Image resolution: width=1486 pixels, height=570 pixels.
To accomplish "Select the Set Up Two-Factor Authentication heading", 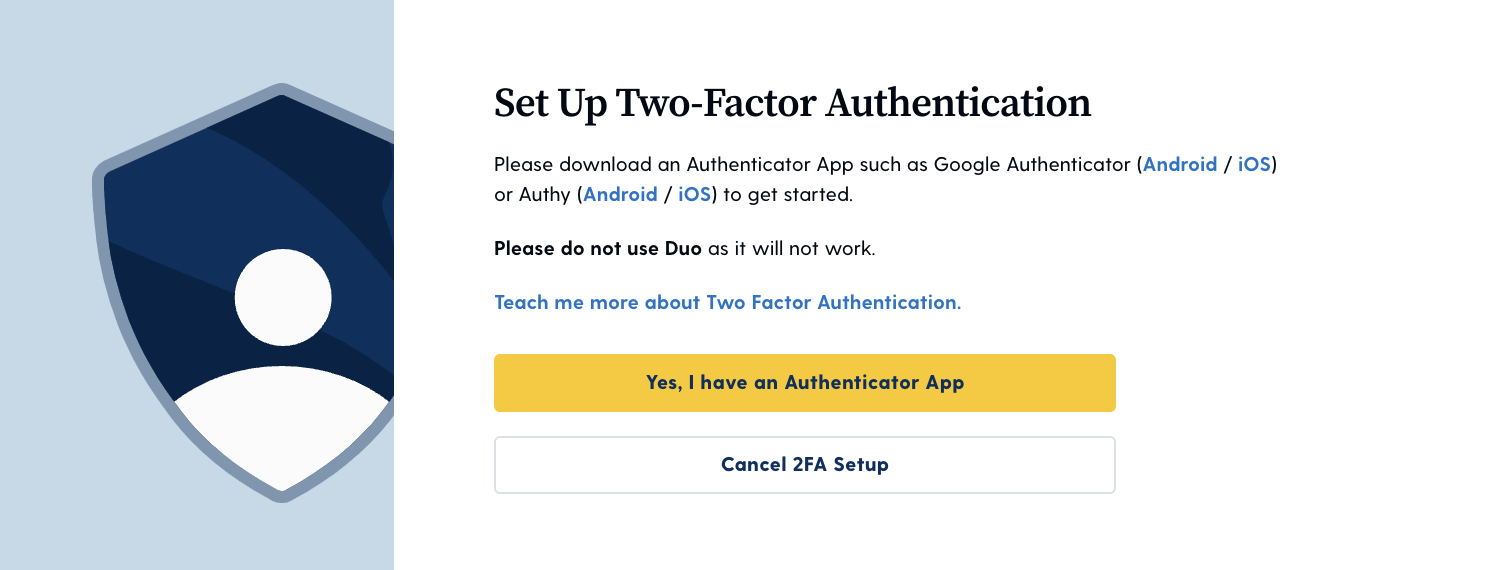I will pos(792,104).
